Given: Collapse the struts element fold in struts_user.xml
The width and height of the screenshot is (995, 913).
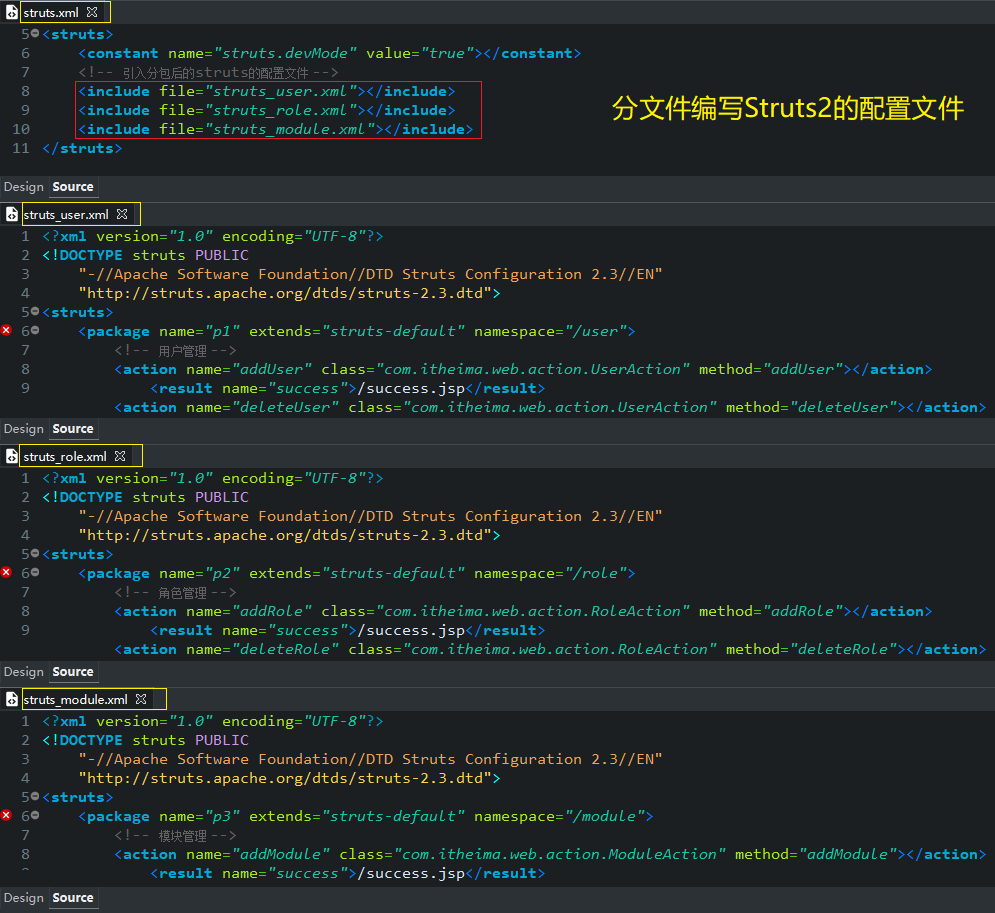Looking at the screenshot, I should tap(36, 311).
